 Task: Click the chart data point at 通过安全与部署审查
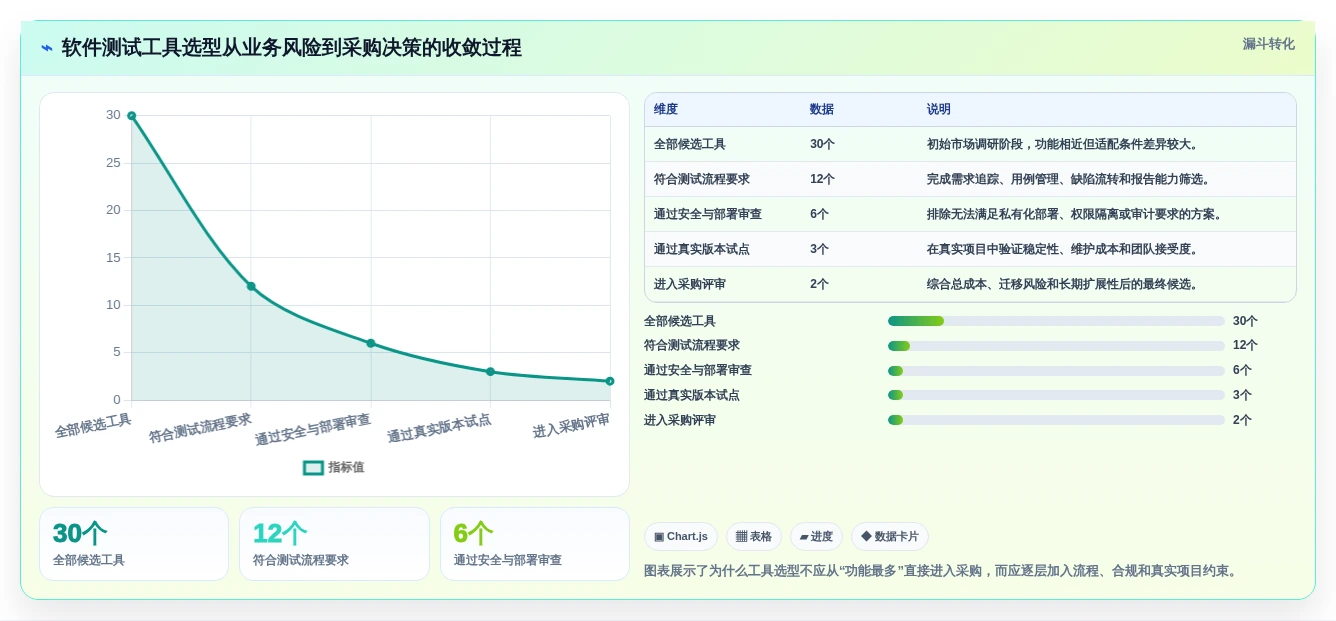[371, 343]
